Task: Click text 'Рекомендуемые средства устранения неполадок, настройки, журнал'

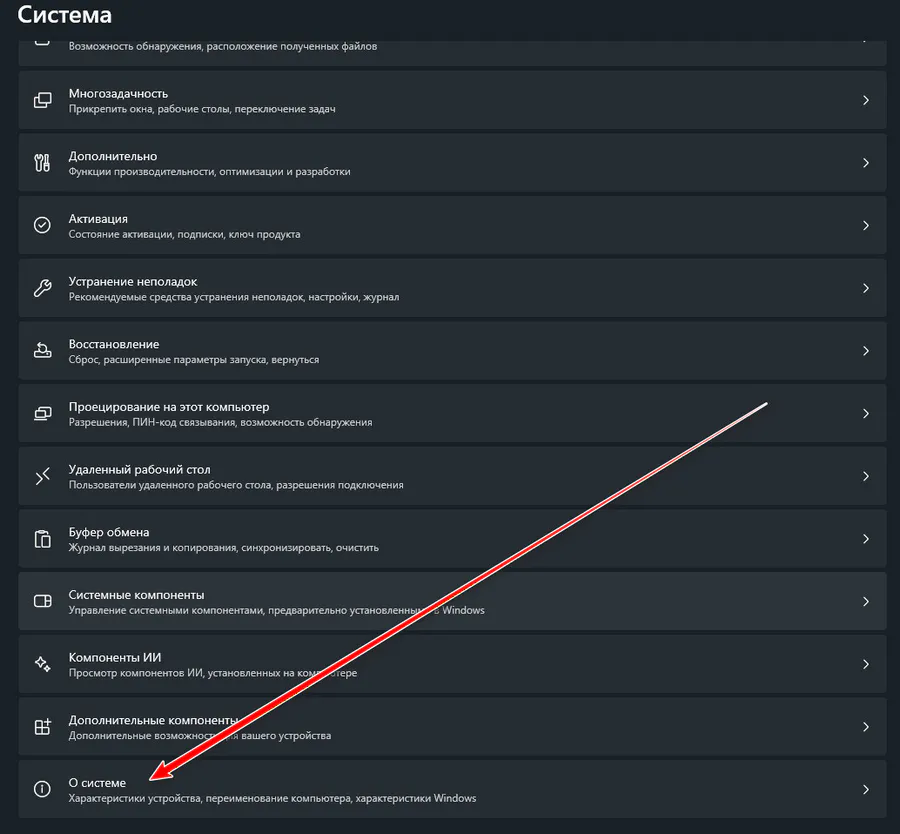Action: pyautogui.click(x=234, y=297)
